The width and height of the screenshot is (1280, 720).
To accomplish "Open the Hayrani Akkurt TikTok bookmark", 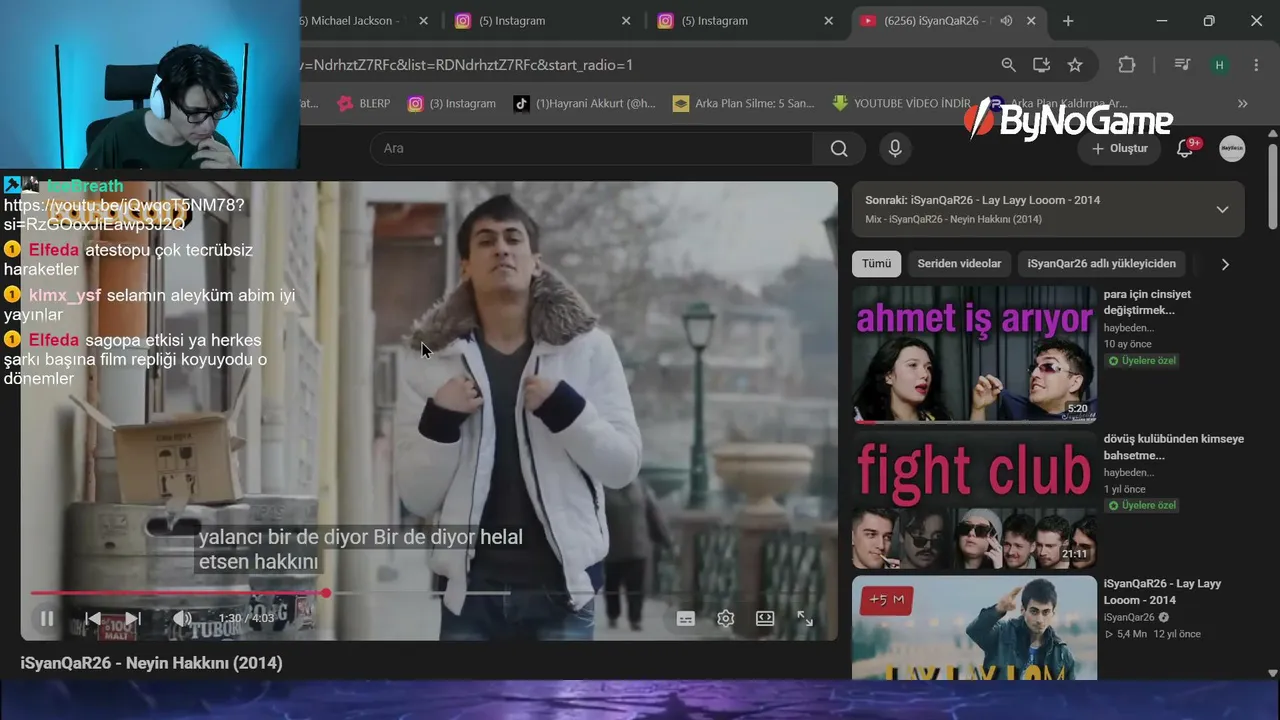I will [x=585, y=103].
